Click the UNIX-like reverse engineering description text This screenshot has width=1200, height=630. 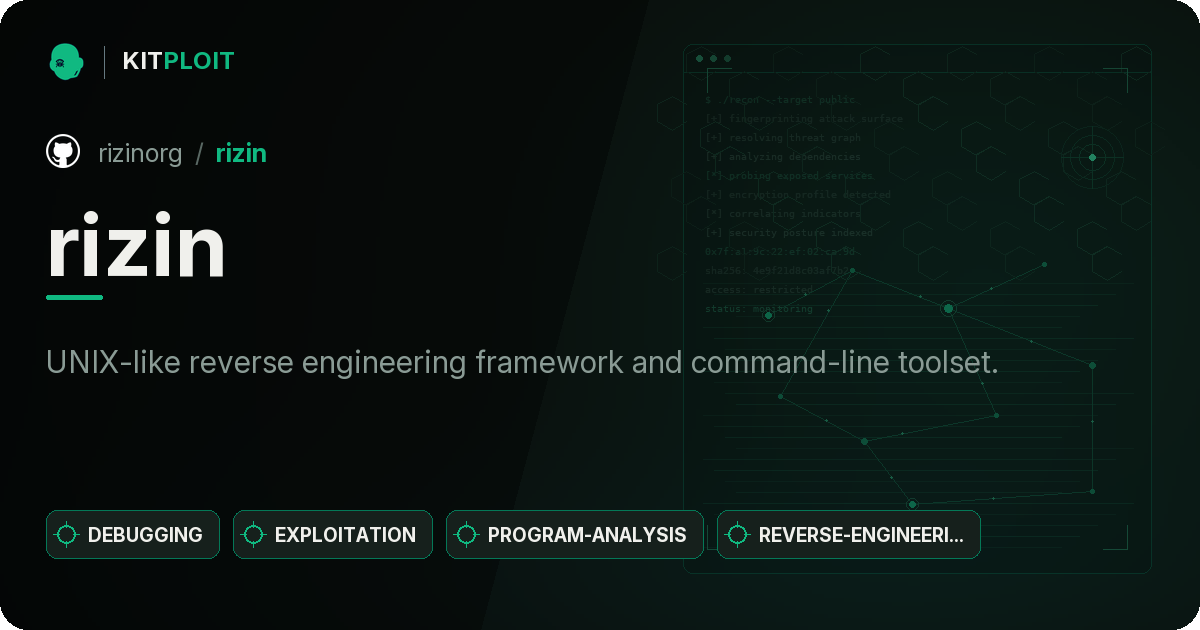[522, 362]
